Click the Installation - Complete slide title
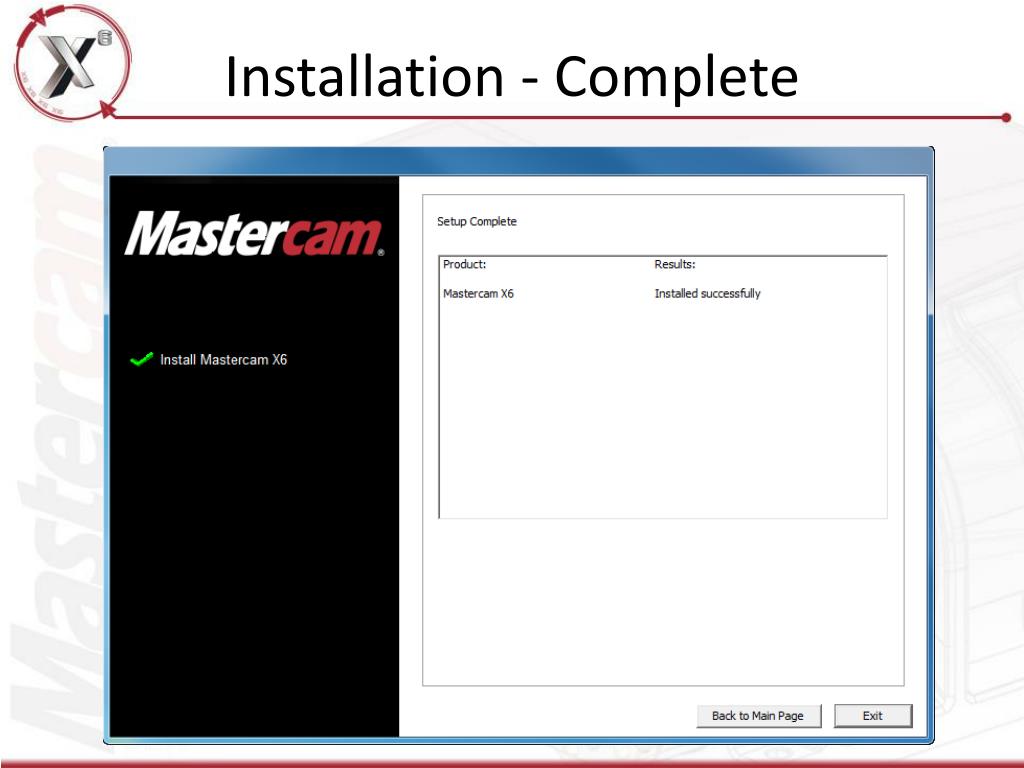 511,77
